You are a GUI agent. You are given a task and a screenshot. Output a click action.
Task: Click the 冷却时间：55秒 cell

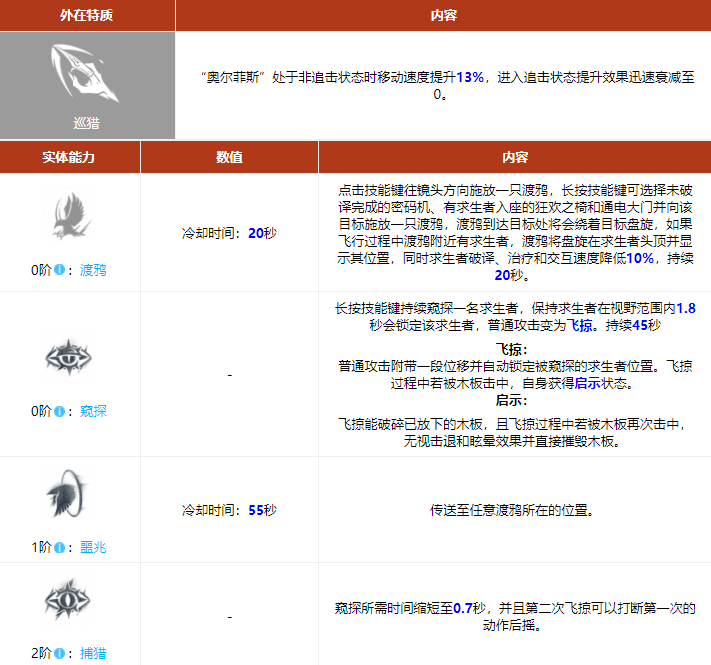click(x=229, y=510)
